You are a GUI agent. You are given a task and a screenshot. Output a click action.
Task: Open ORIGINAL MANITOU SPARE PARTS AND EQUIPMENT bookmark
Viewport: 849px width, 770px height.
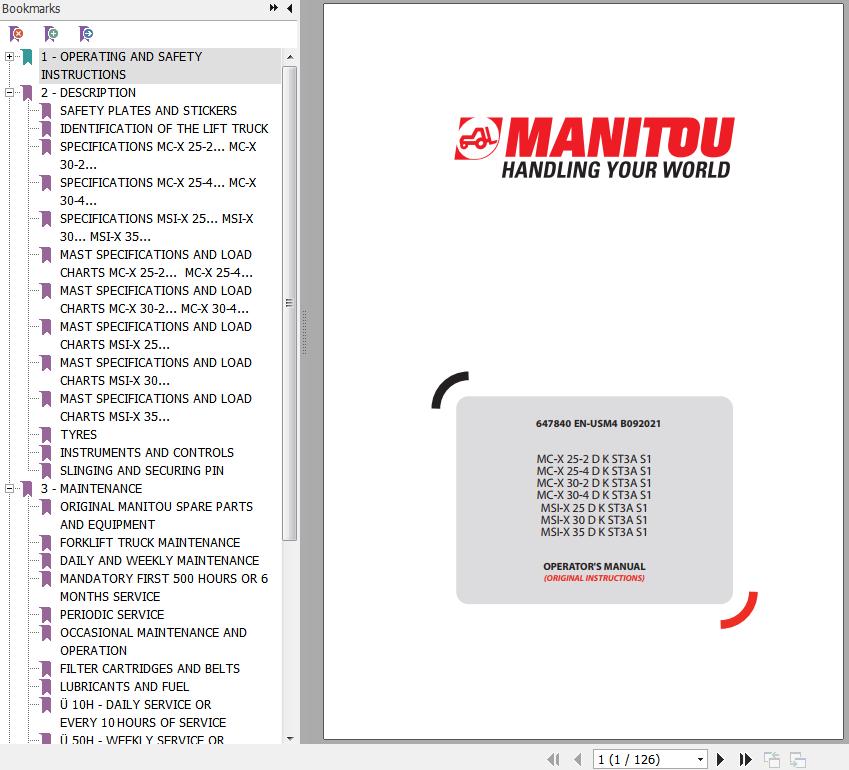156,515
